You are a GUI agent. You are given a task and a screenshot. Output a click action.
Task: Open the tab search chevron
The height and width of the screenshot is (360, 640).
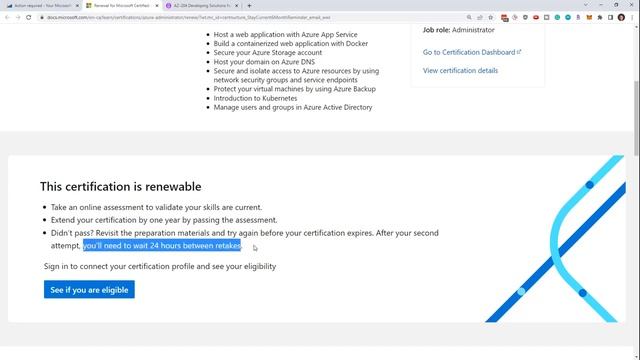click(x=586, y=5)
